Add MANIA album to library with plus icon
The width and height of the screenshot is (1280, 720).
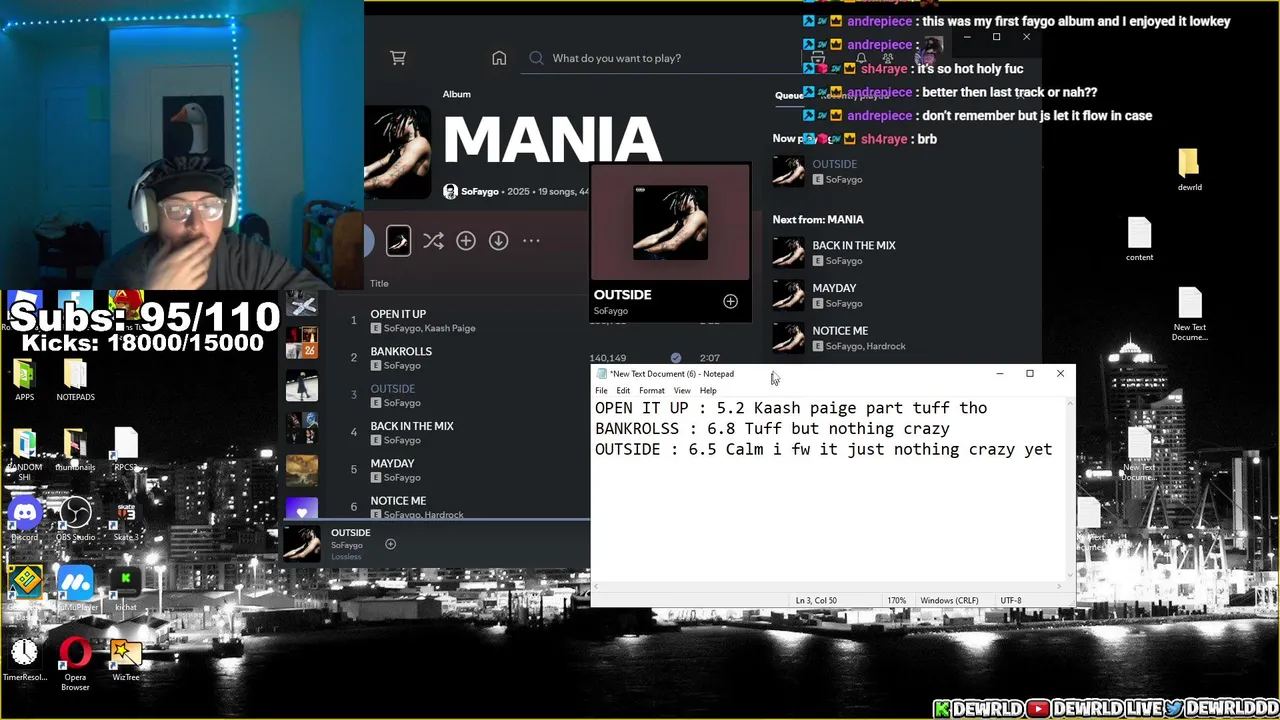[466, 241]
